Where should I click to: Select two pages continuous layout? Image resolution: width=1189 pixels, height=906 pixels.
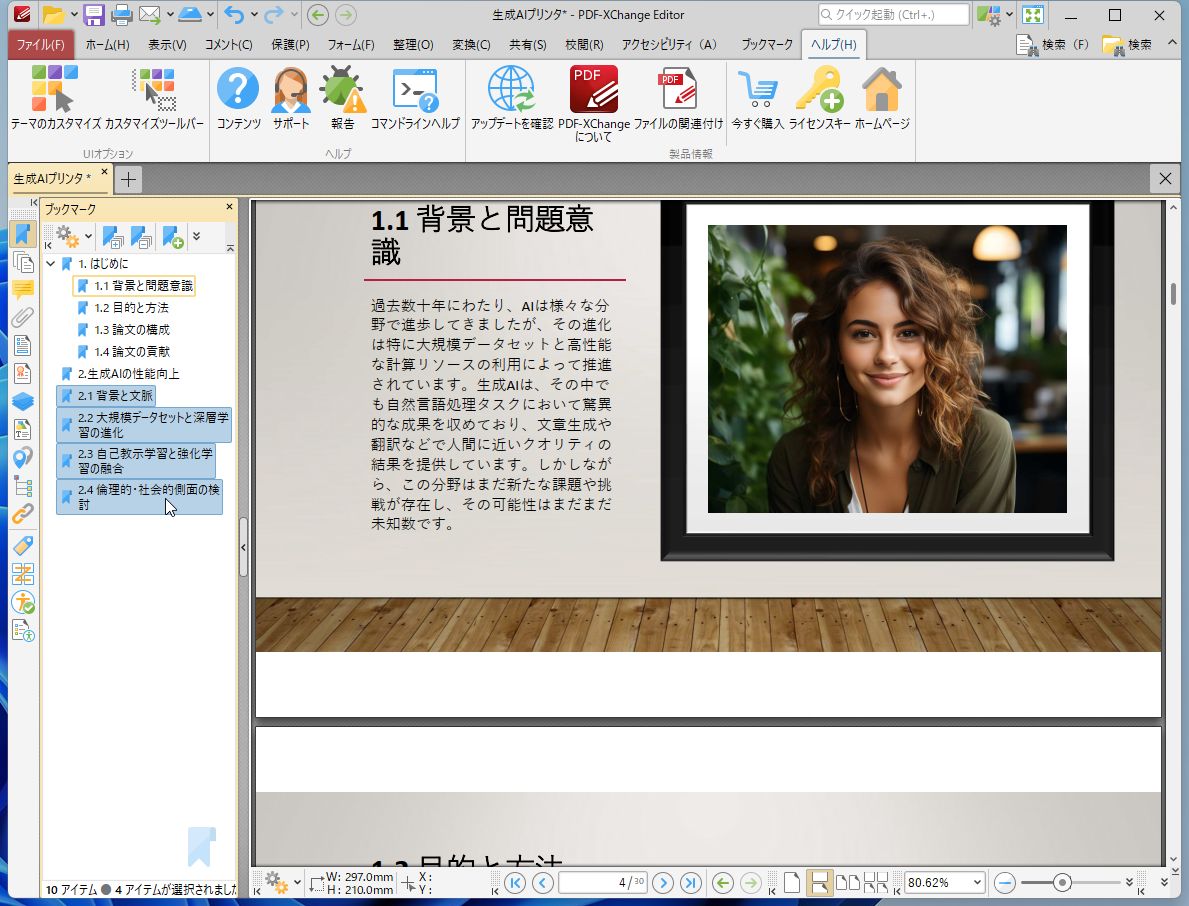(876, 882)
